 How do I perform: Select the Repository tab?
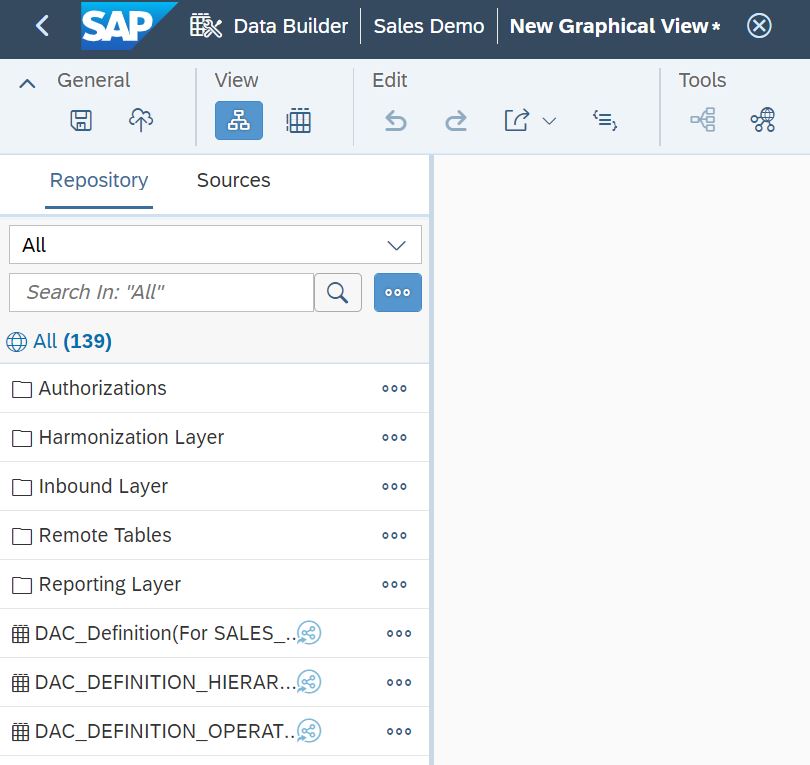[x=99, y=180]
